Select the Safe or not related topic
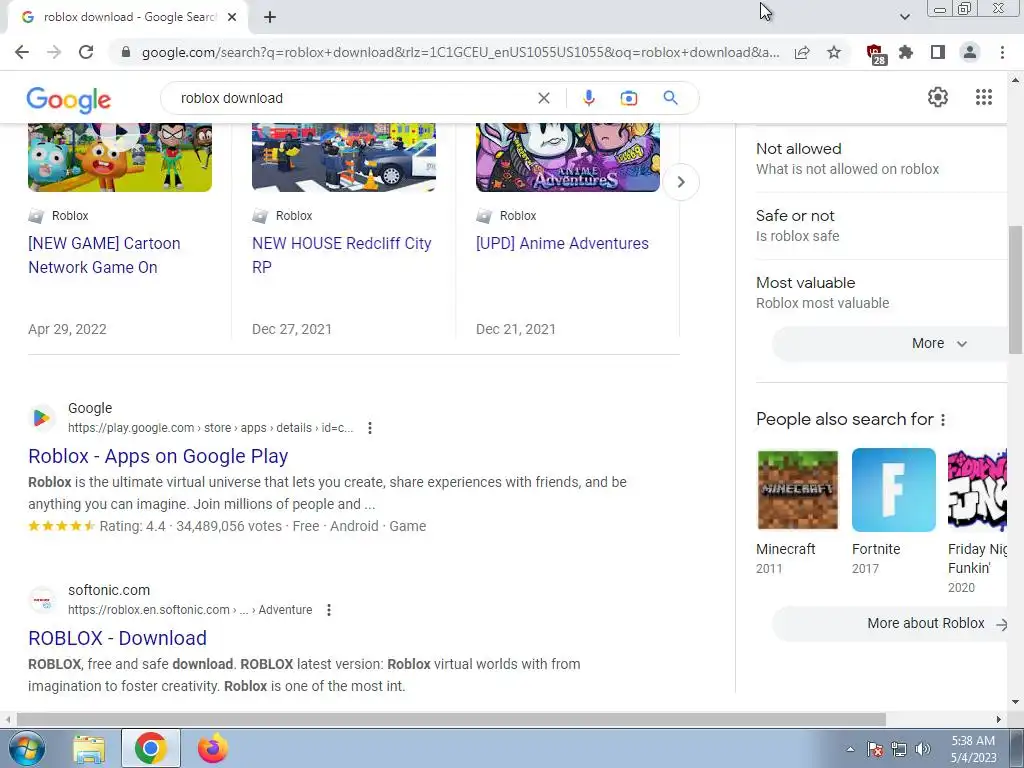This screenshot has height=768, width=1024. point(881,226)
